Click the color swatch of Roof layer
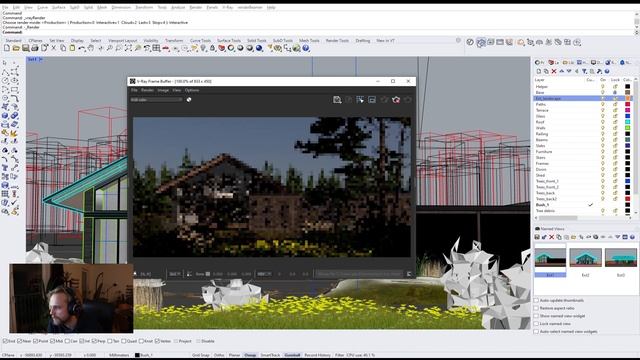Image resolution: width=640 pixels, height=360 pixels. point(628,122)
